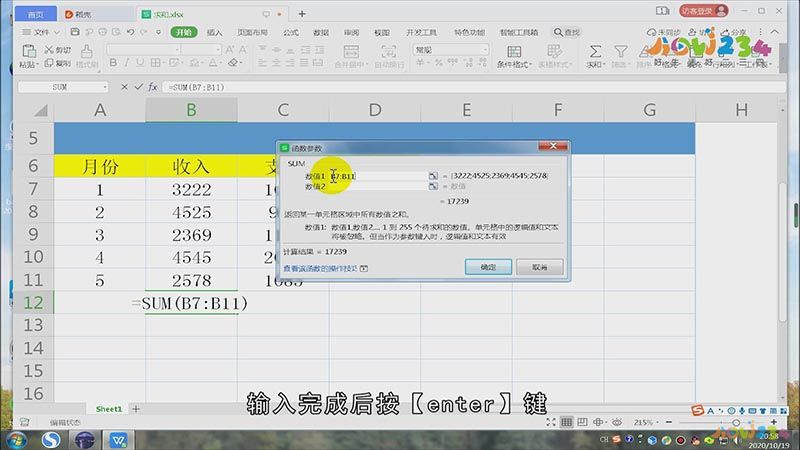The image size is (800, 450).
Task: Click zoom out minus button
Action: (669, 422)
